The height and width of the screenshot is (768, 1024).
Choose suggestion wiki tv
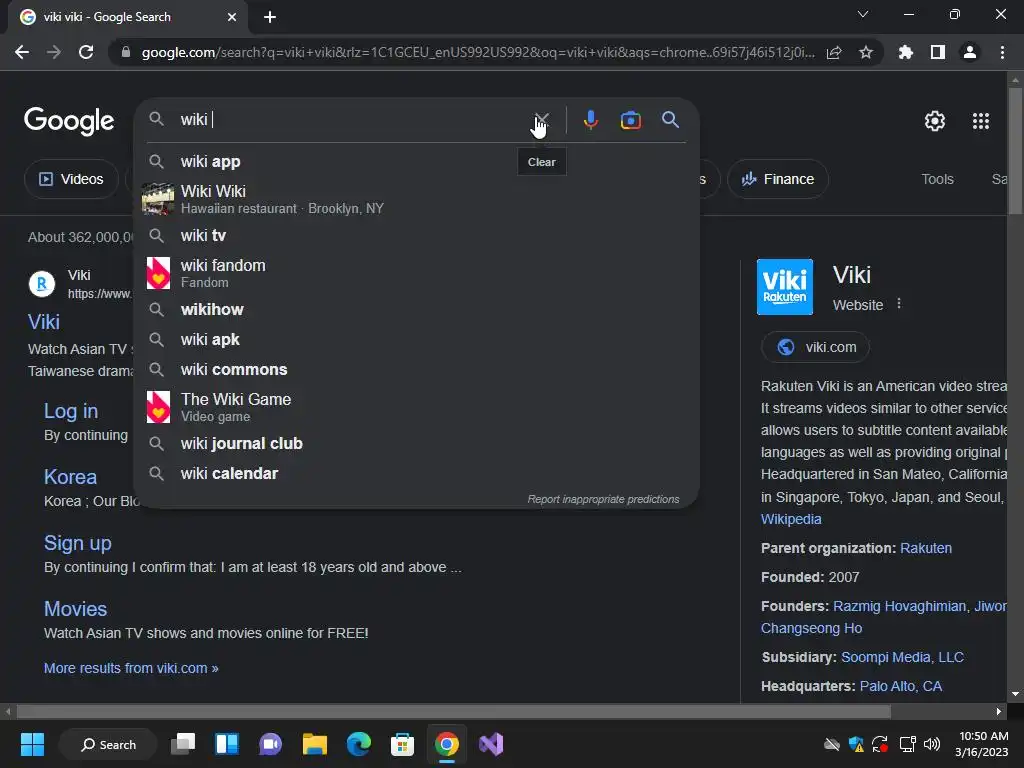(x=416, y=235)
